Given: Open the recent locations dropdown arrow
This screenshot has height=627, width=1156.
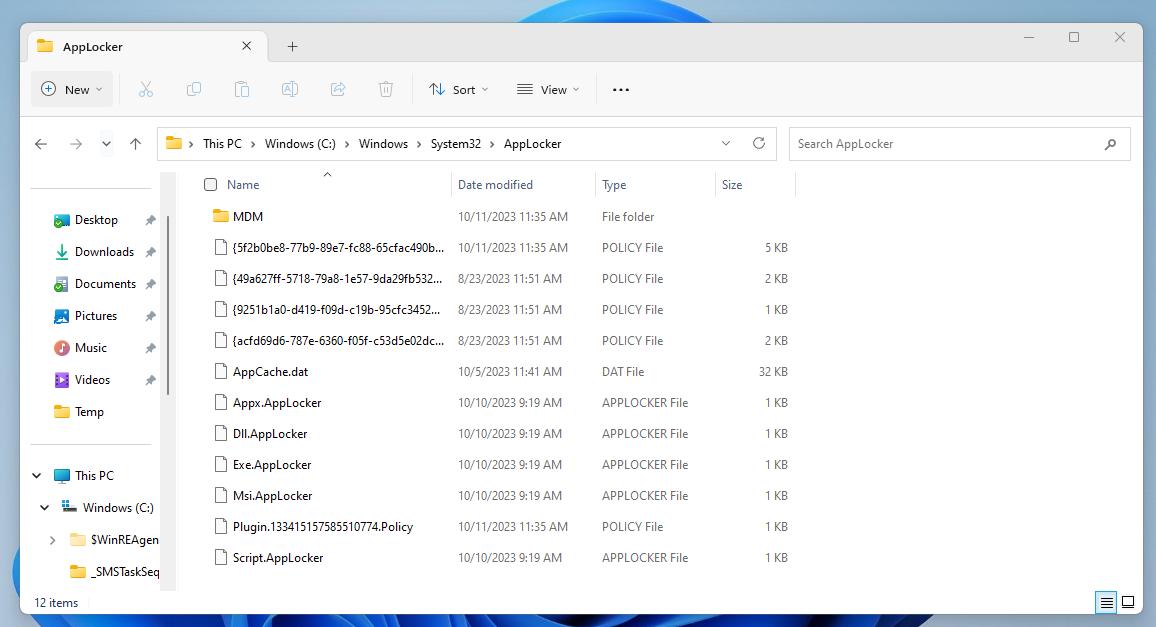Looking at the screenshot, I should click(x=106, y=144).
